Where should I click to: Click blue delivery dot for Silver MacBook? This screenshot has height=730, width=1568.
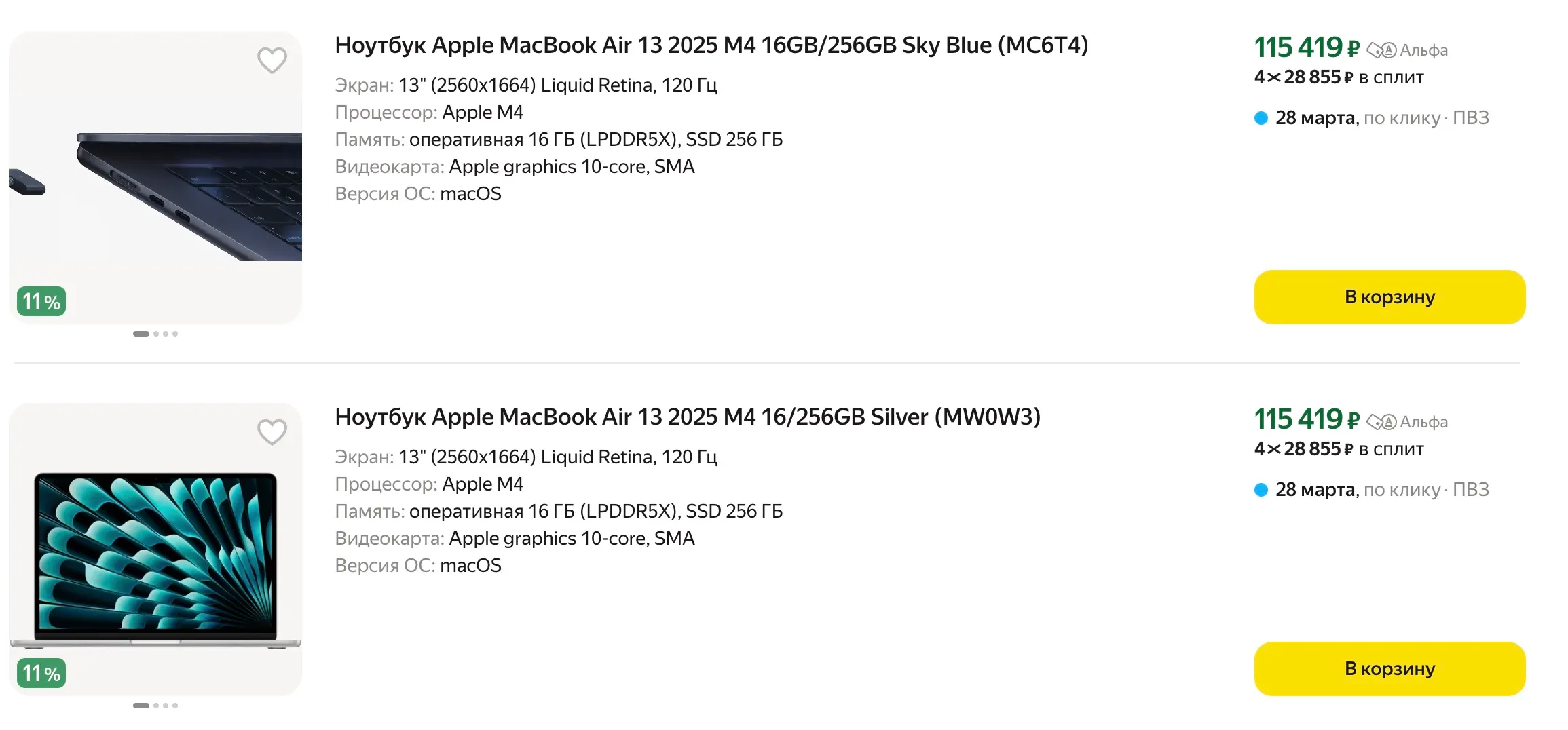coord(1261,490)
